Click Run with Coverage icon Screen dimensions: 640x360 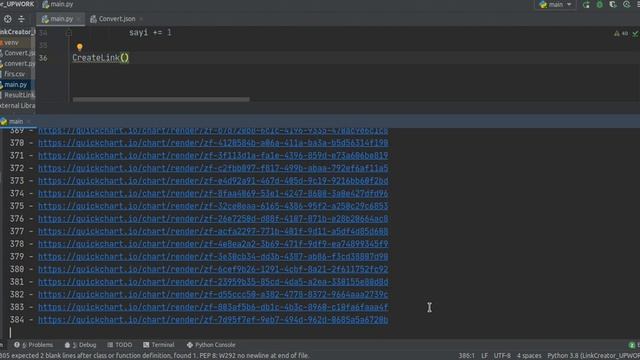coord(613,4)
